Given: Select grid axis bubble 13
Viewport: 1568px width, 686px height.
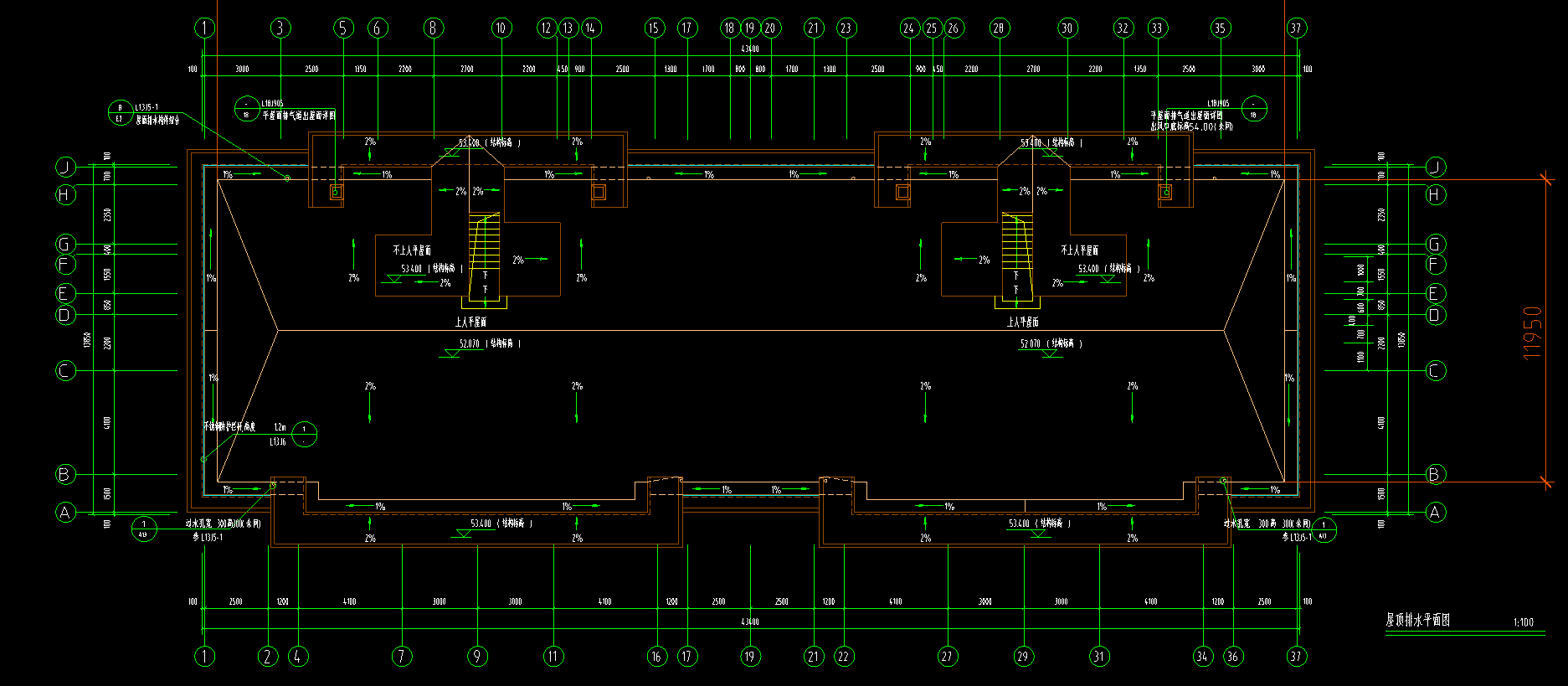Looking at the screenshot, I should 568,28.
